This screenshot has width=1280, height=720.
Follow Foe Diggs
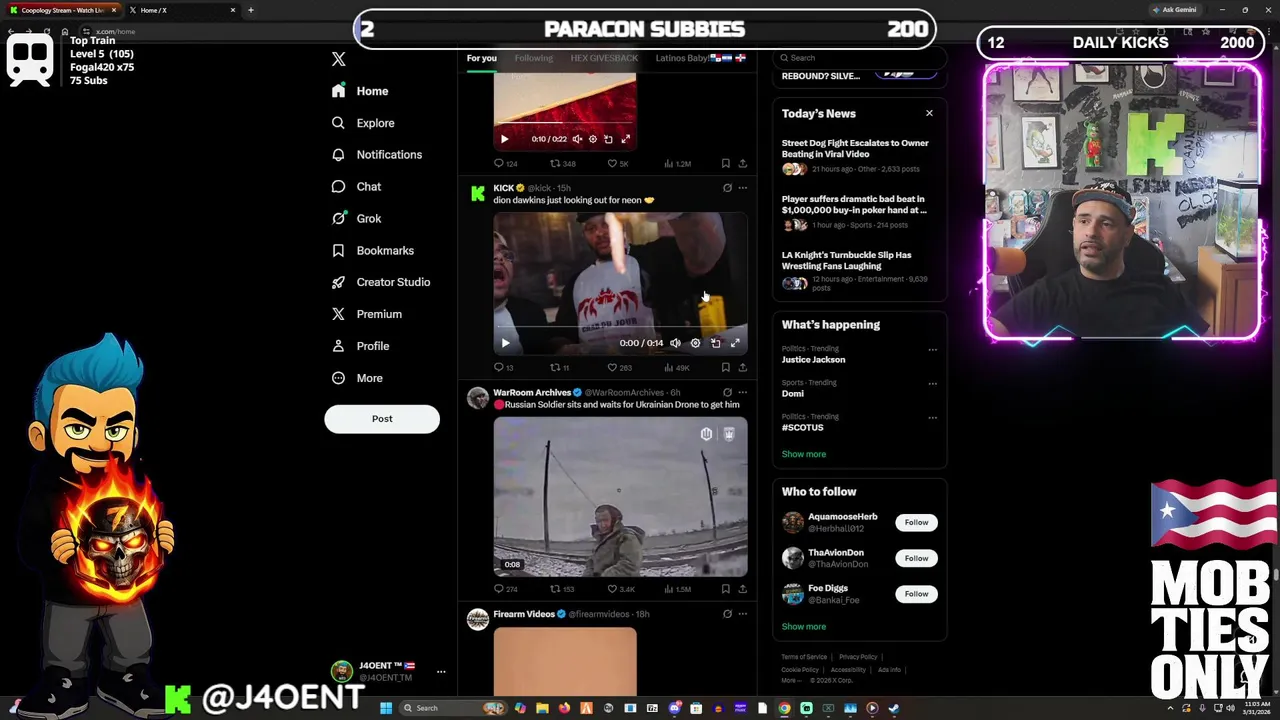click(x=916, y=594)
